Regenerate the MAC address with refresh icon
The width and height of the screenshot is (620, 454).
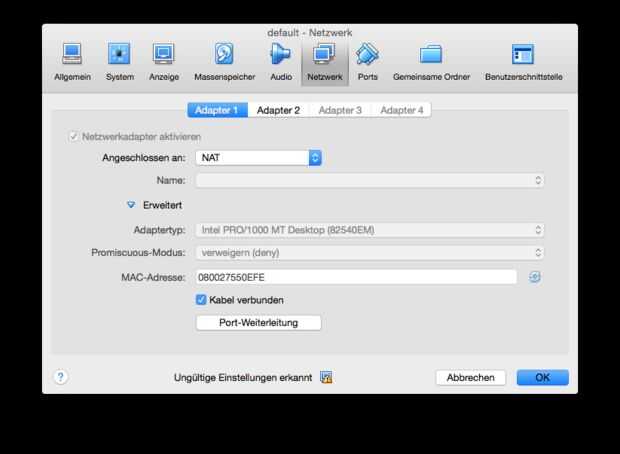coord(535,277)
